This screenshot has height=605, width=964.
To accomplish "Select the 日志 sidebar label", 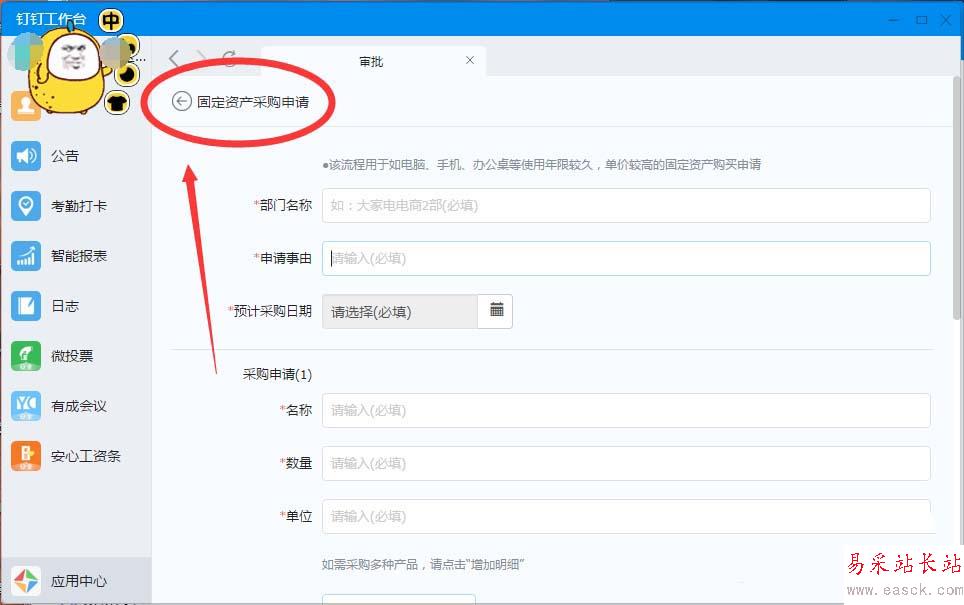I will point(65,306).
